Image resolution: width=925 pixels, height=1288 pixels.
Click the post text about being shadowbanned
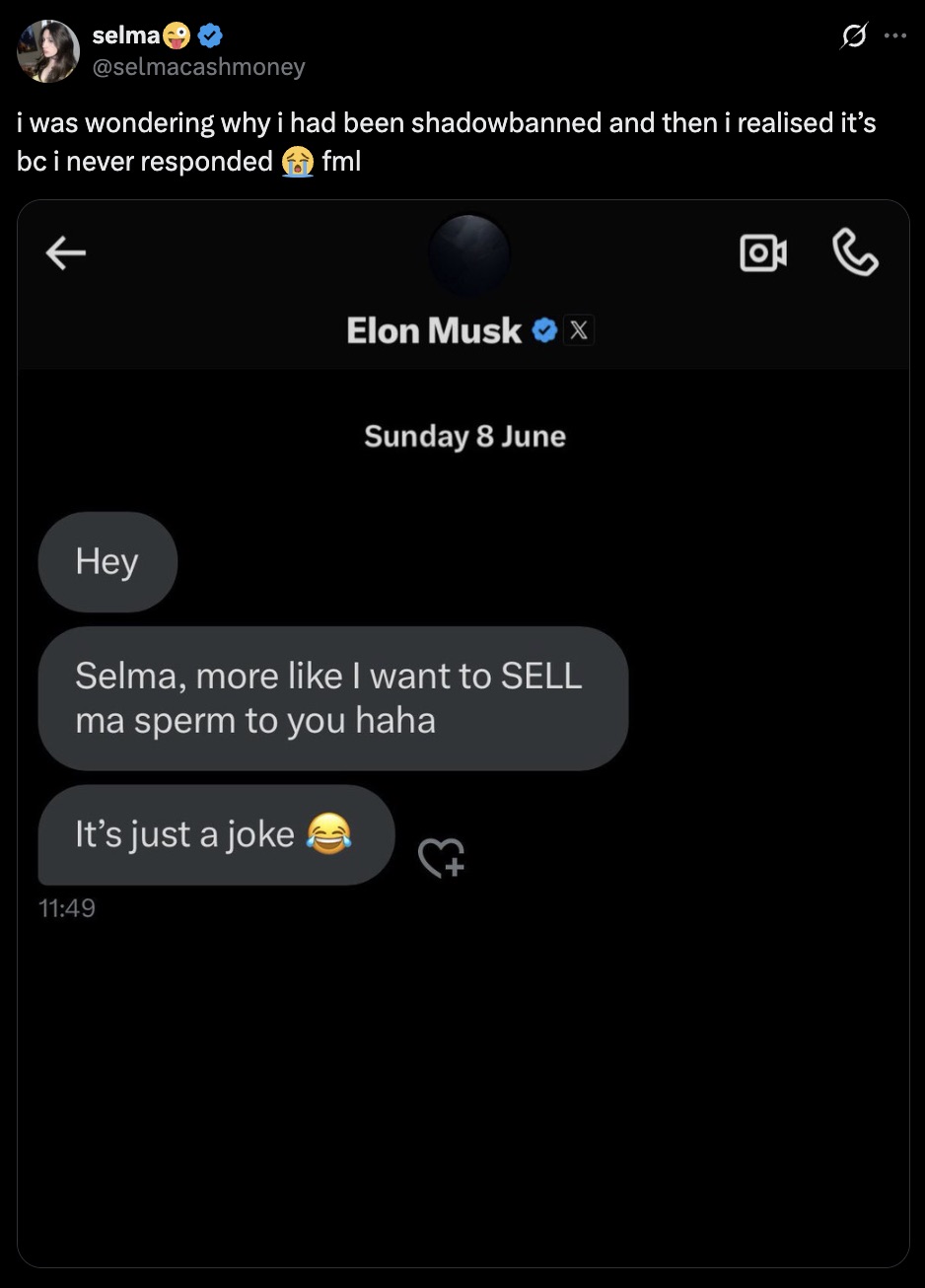coord(446,141)
